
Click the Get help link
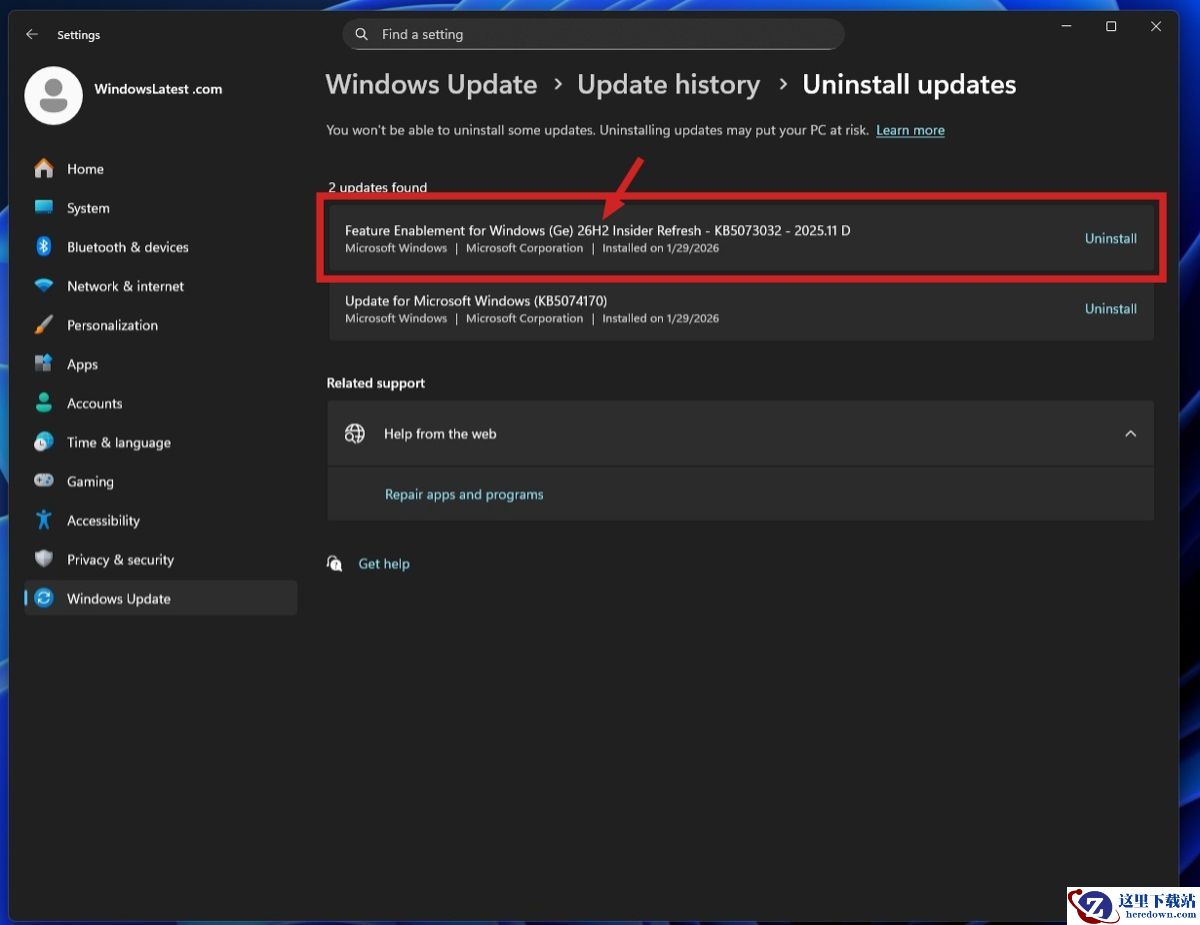(x=384, y=564)
